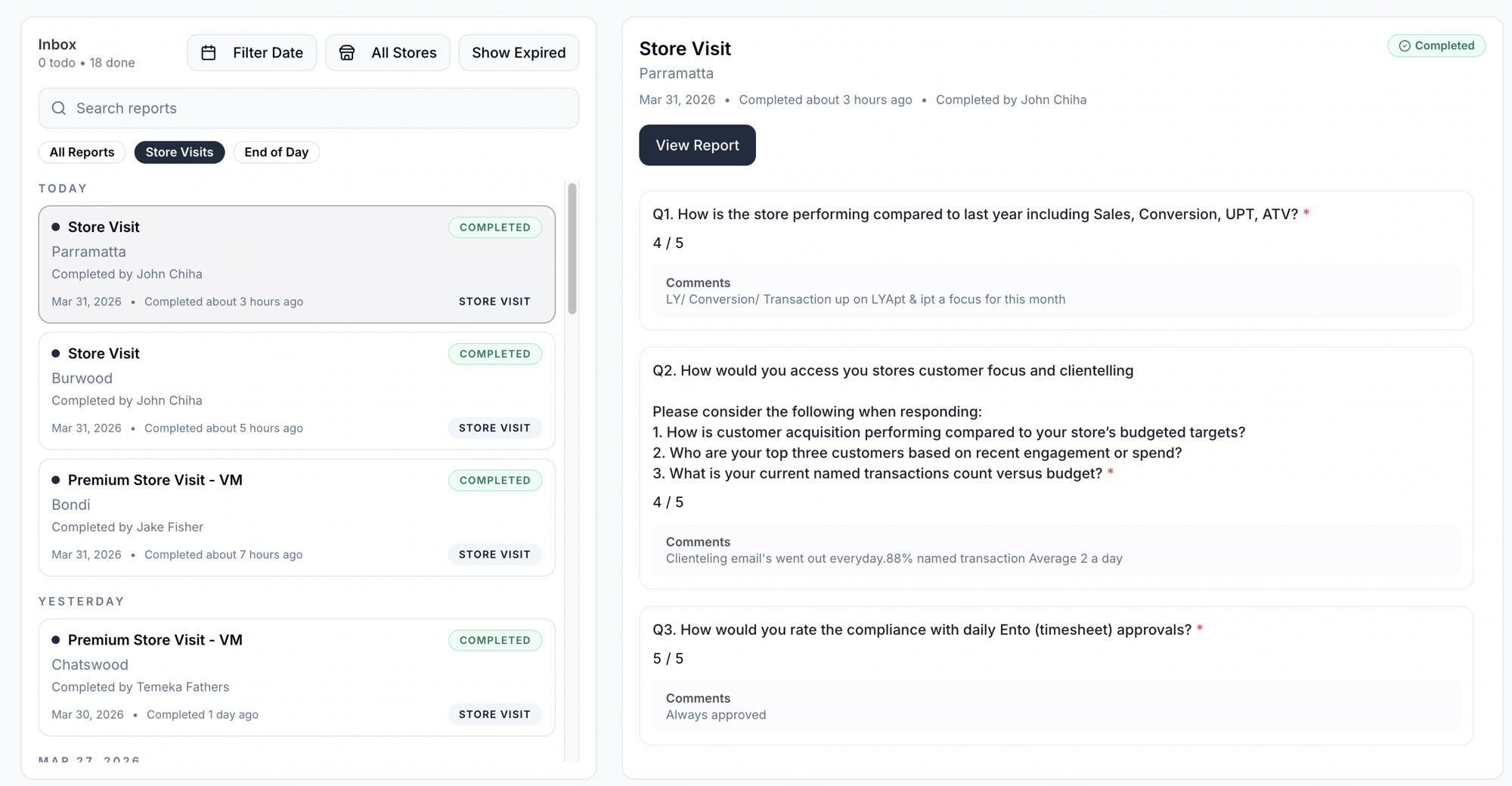Focus the Search reports input field
Image resolution: width=1512 pixels, height=786 pixels.
pos(318,109)
